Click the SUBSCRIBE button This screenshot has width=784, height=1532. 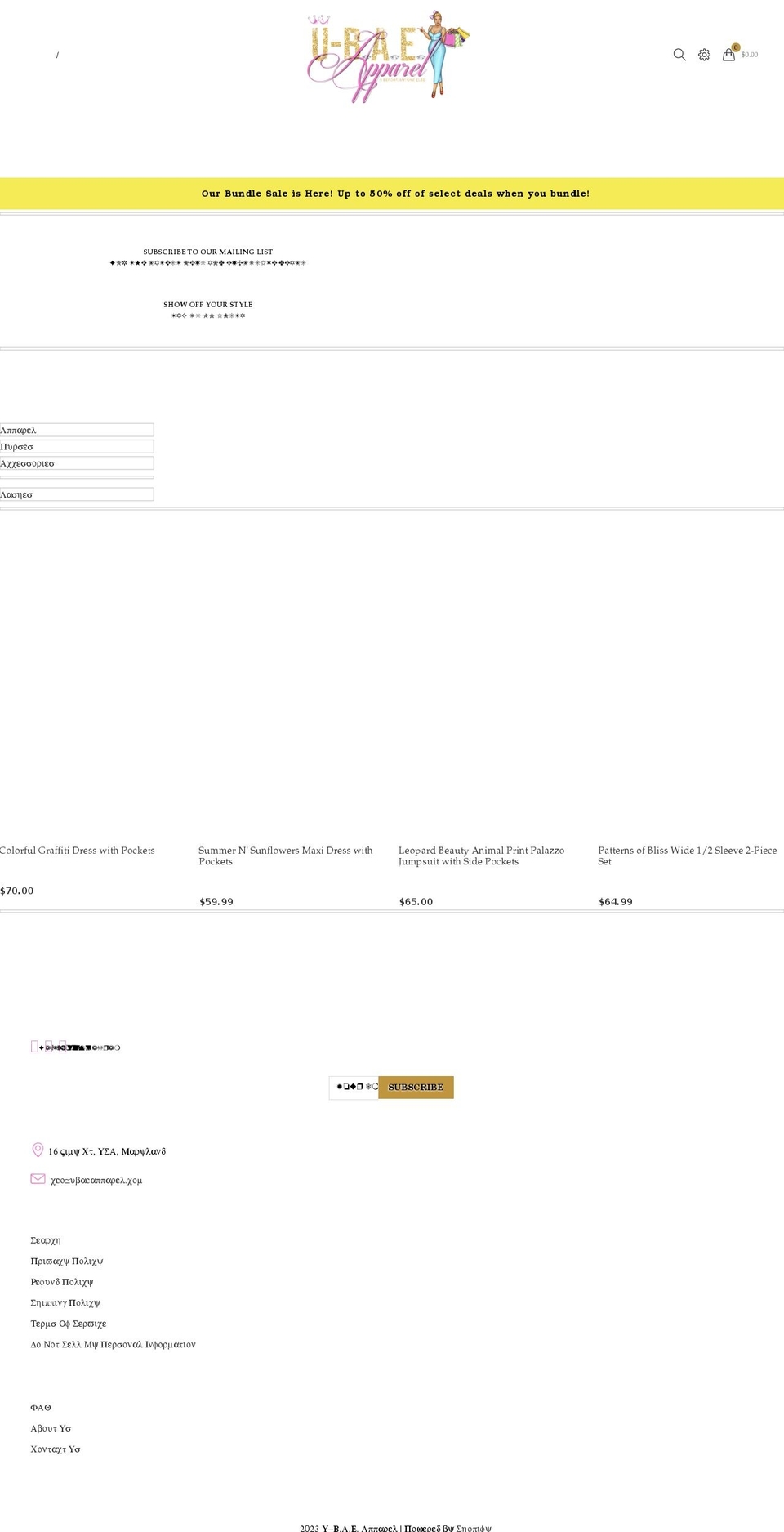[x=416, y=1088]
